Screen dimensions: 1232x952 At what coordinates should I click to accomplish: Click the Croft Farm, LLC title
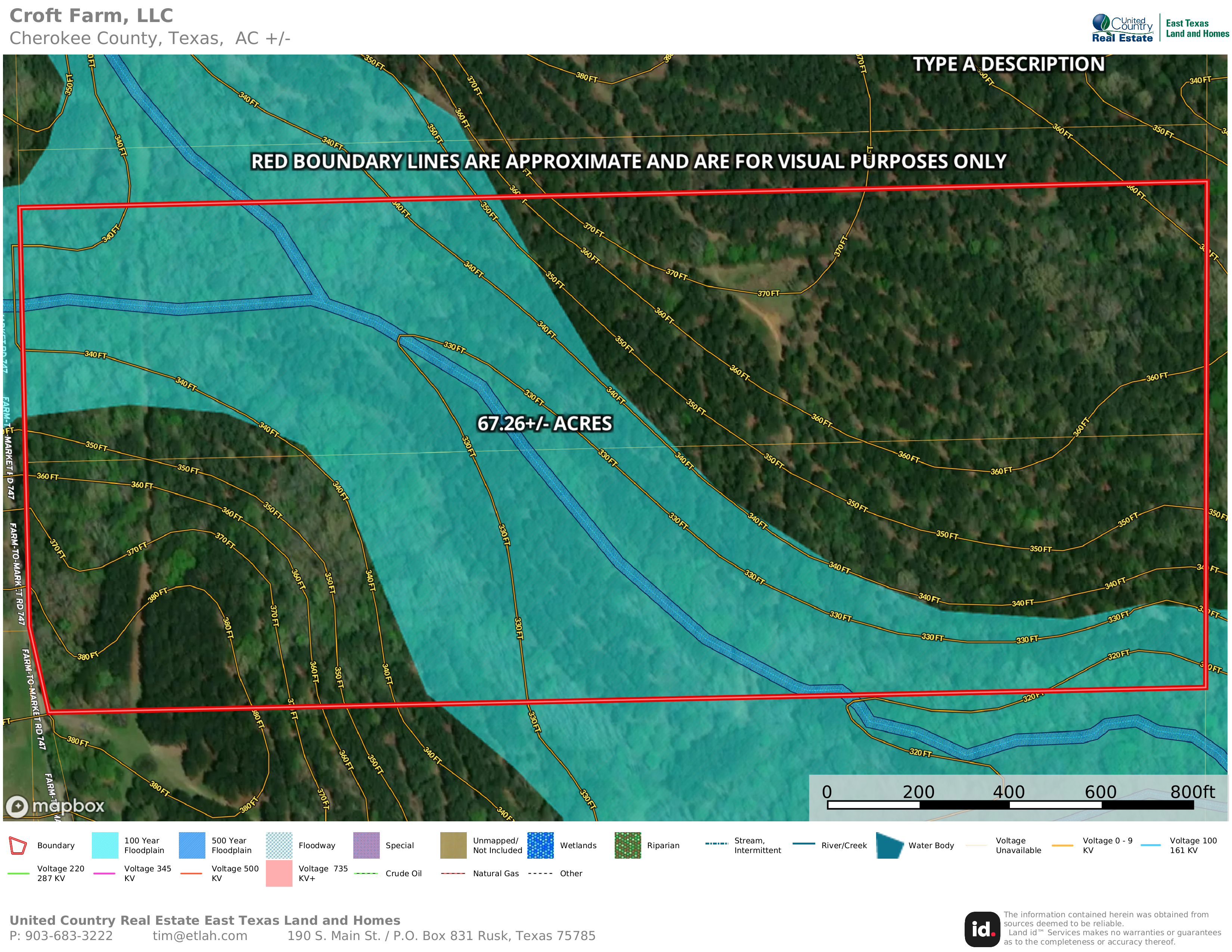click(x=91, y=16)
